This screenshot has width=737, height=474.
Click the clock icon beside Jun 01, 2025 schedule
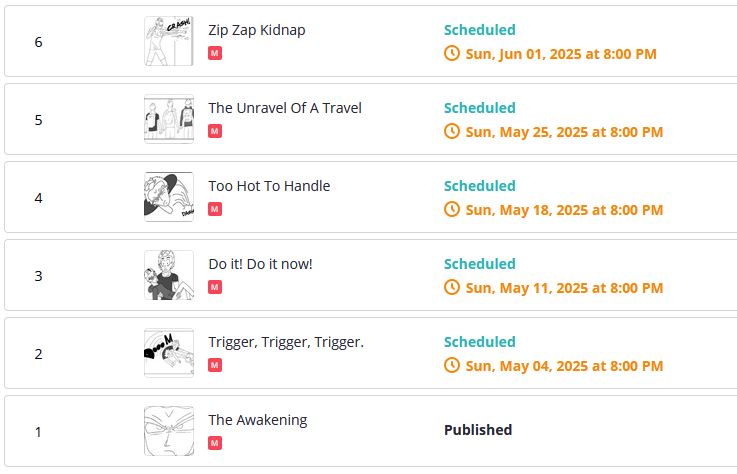point(452,53)
